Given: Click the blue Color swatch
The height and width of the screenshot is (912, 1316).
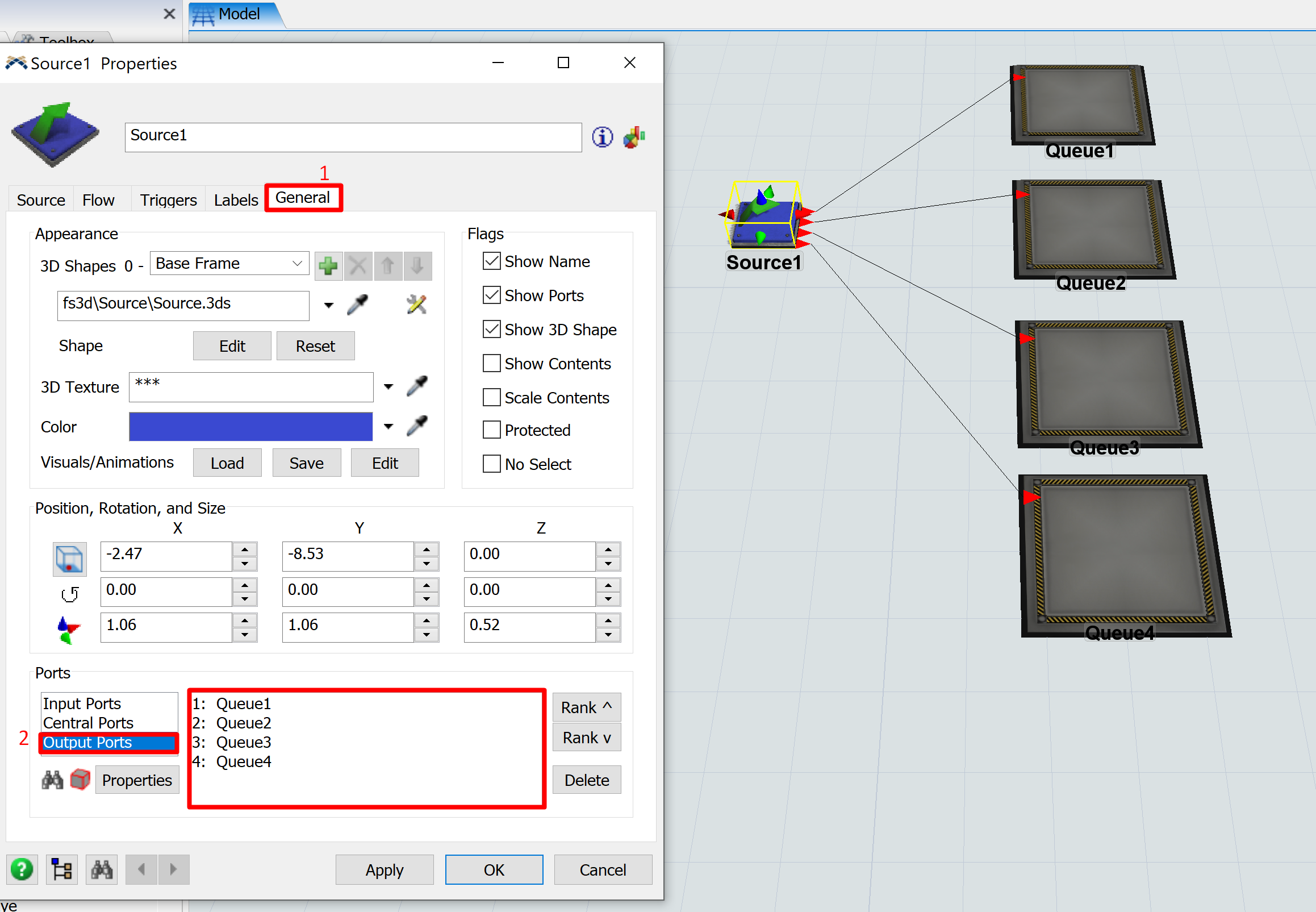Looking at the screenshot, I should tap(250, 427).
